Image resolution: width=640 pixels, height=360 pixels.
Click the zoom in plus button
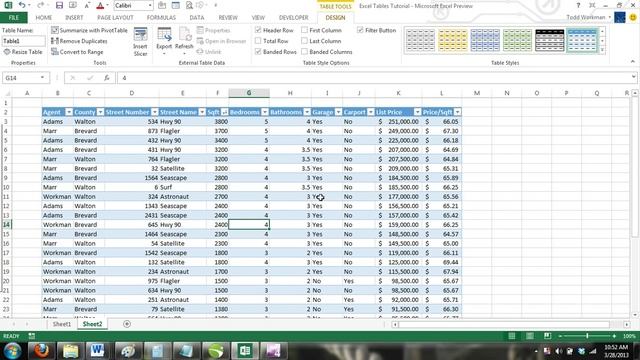point(614,336)
